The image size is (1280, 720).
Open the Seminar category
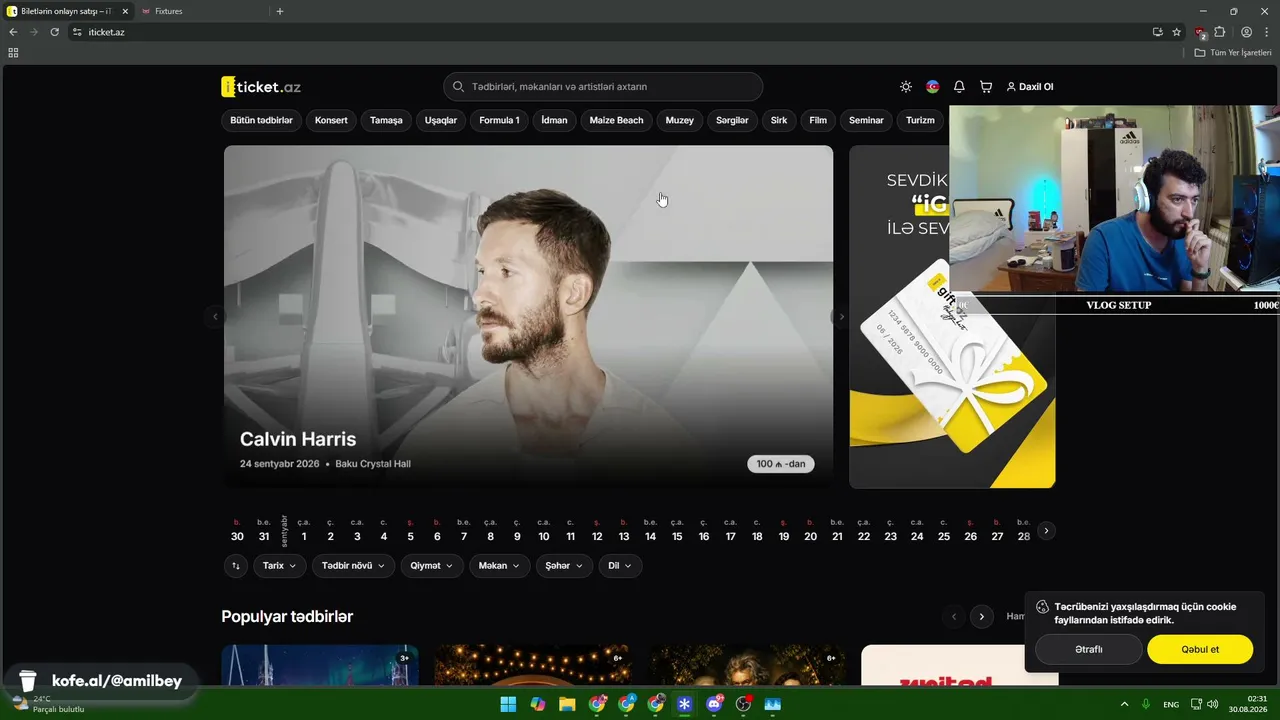[x=866, y=120]
